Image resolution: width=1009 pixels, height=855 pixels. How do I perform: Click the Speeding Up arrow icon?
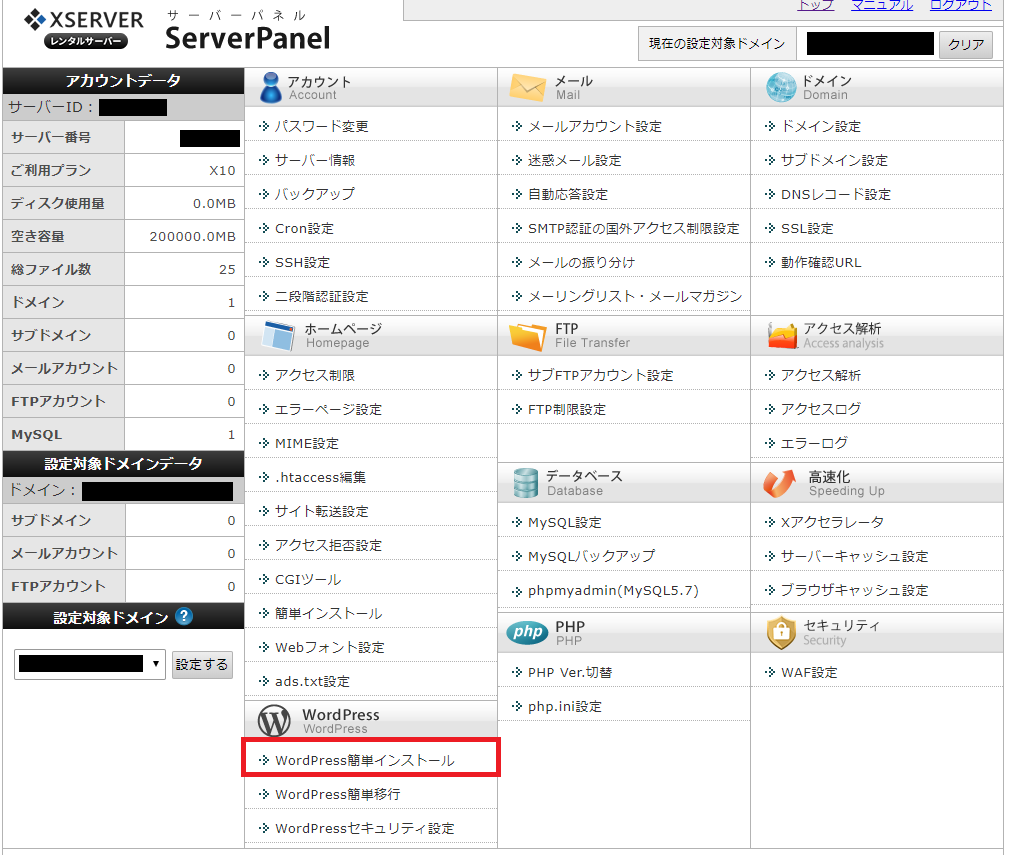click(x=779, y=483)
